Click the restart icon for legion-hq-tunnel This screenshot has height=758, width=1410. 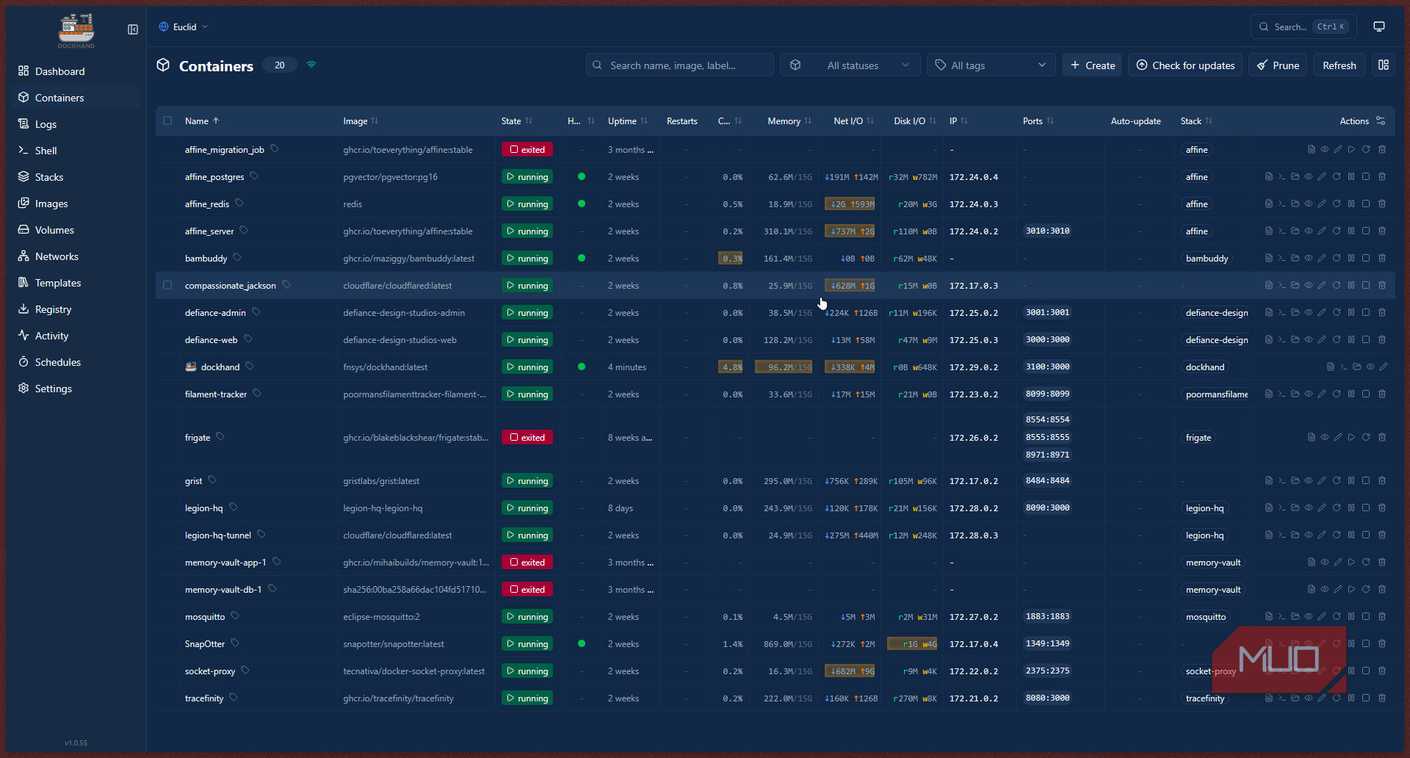(1337, 535)
